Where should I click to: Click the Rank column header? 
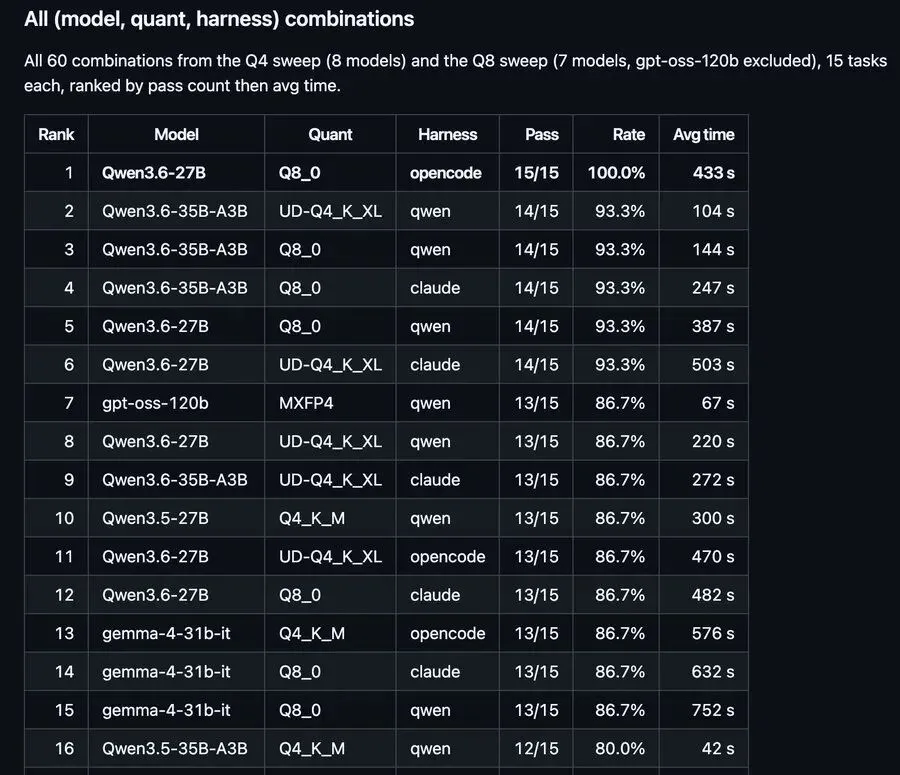click(x=56, y=134)
